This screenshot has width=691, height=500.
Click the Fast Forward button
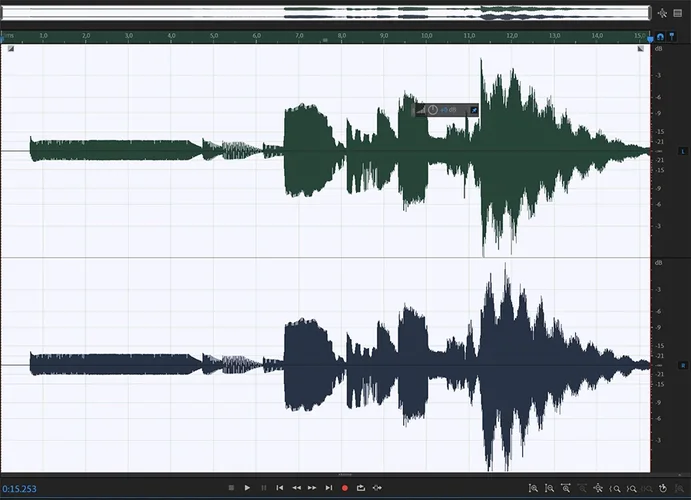[312, 488]
